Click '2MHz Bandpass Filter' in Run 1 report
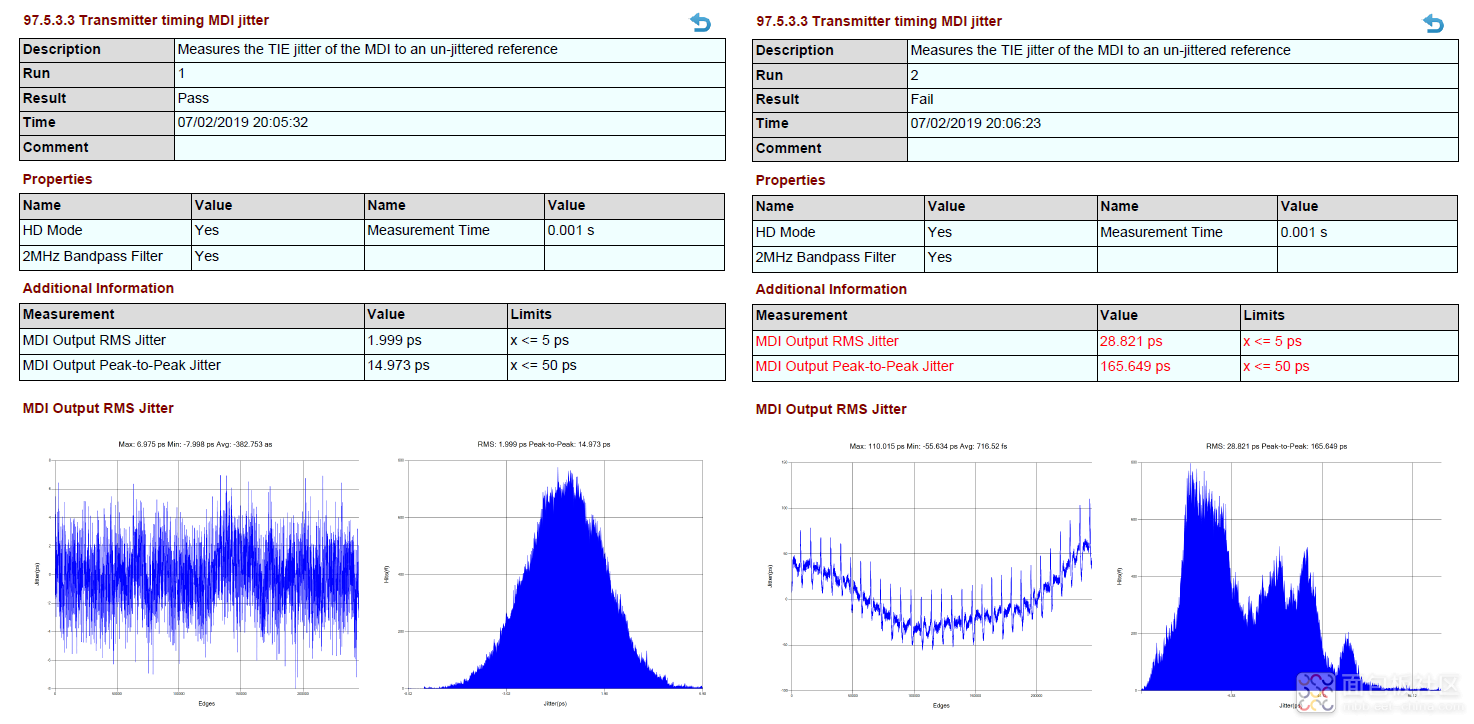Screen dimensions: 1474x724 pos(93,256)
